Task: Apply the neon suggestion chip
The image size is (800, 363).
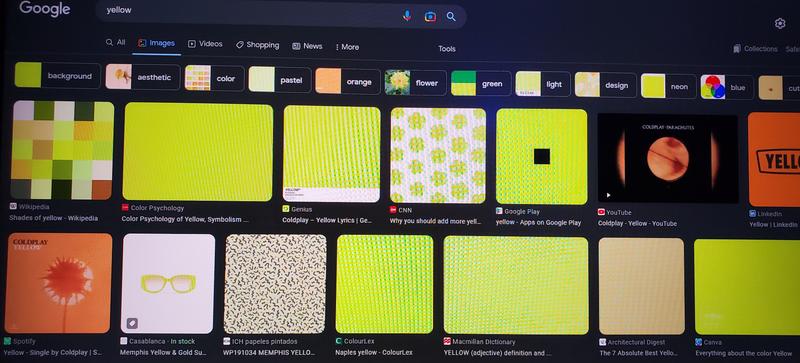Action: 668,86
